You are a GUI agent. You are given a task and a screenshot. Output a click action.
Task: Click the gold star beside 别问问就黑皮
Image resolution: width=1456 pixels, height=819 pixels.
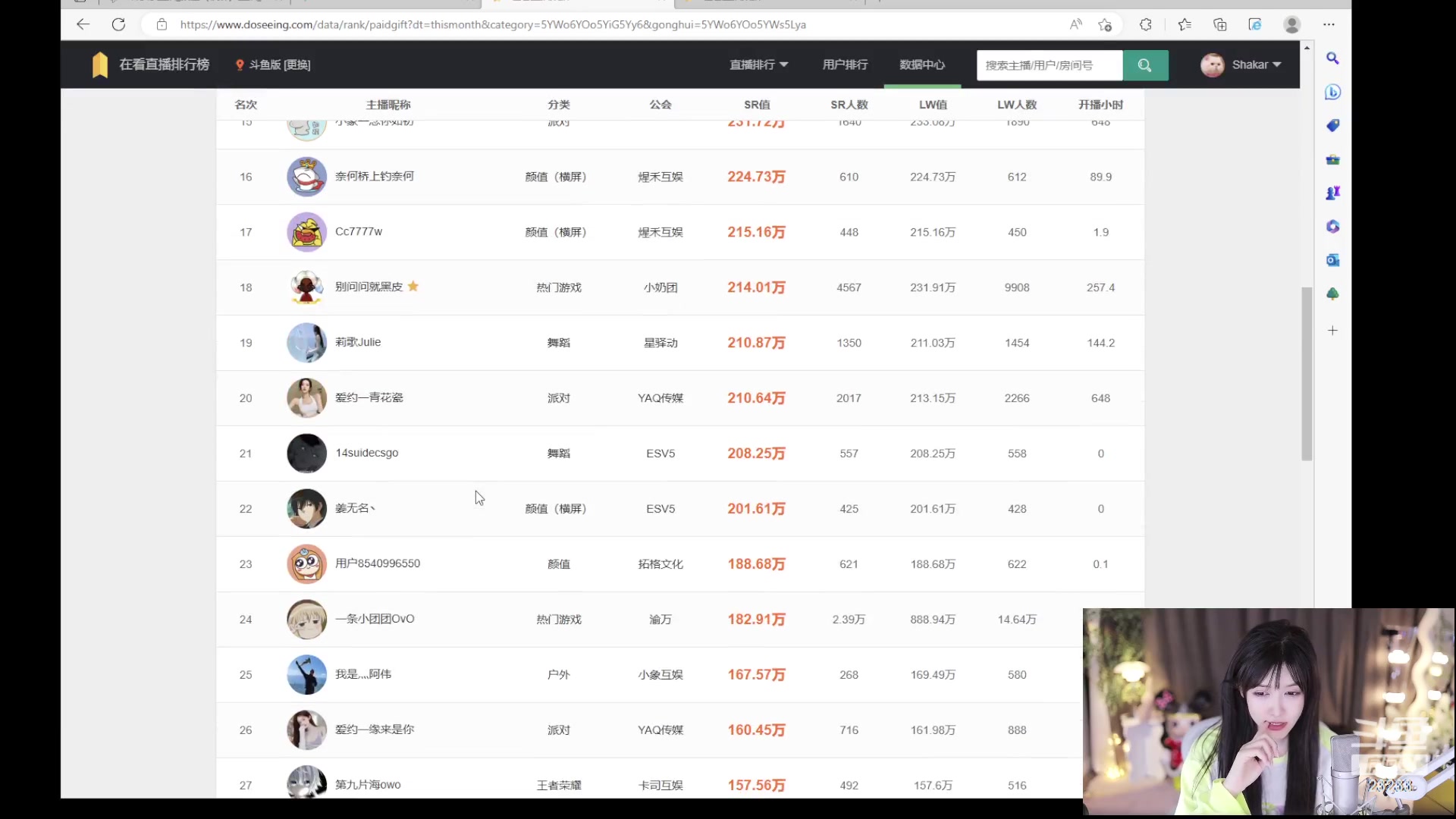click(413, 287)
